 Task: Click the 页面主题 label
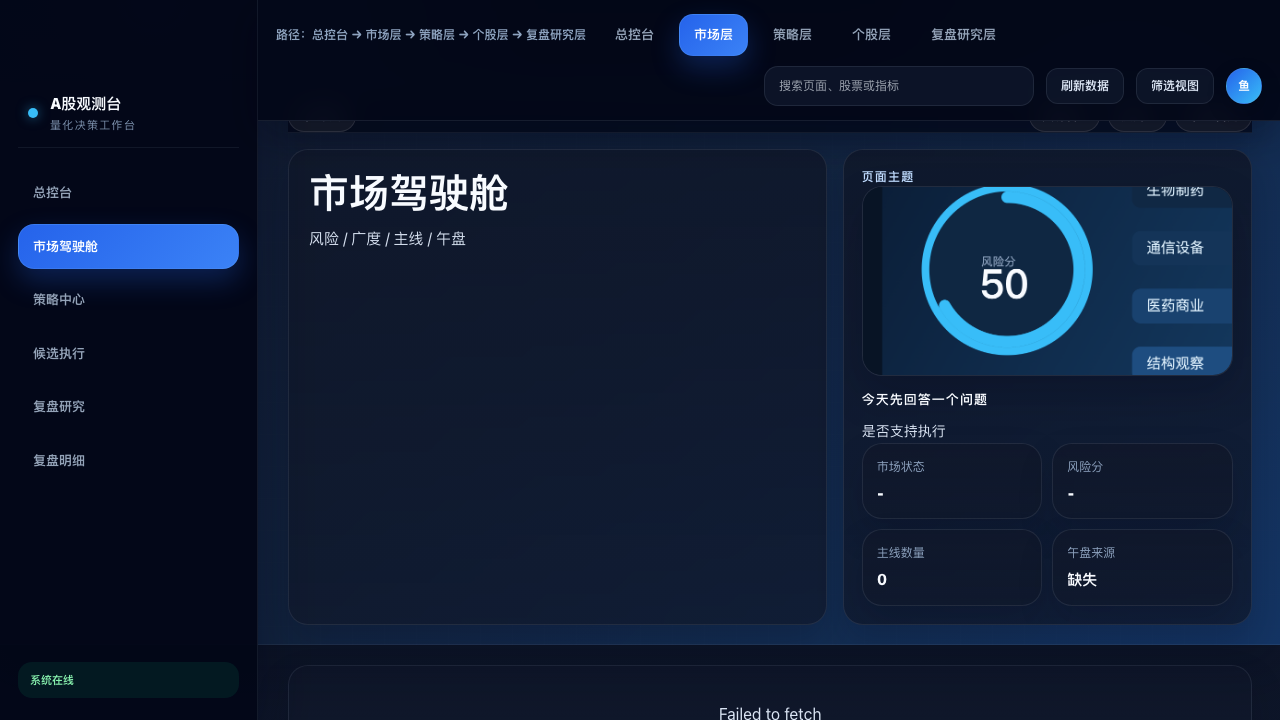(888, 176)
